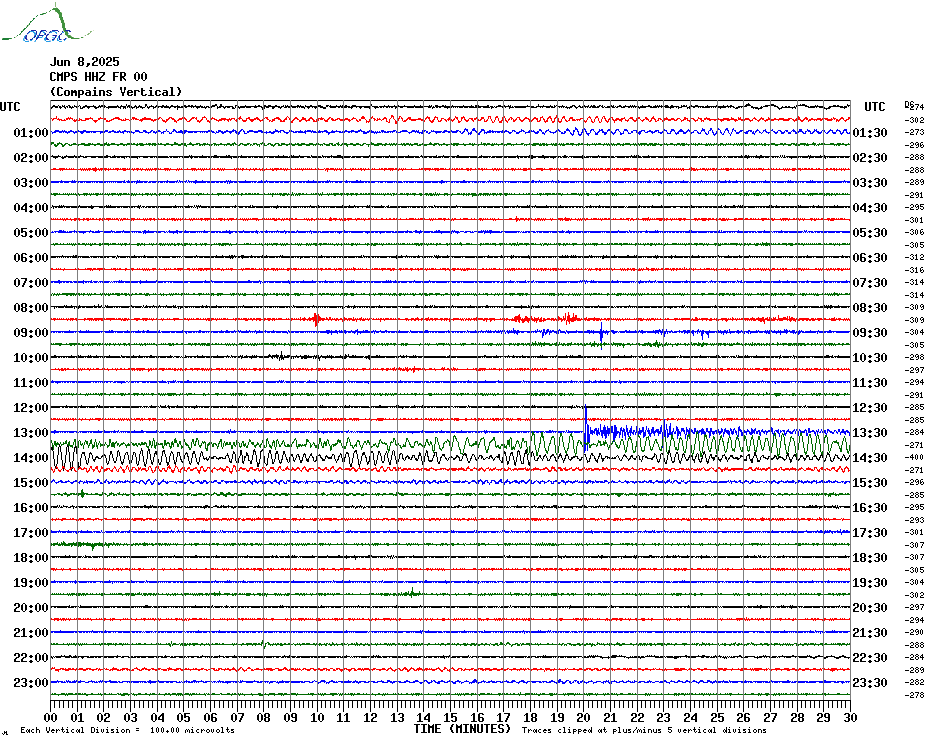Click minute label 13 on the time axis
The height and width of the screenshot is (744, 930).
pos(397,717)
